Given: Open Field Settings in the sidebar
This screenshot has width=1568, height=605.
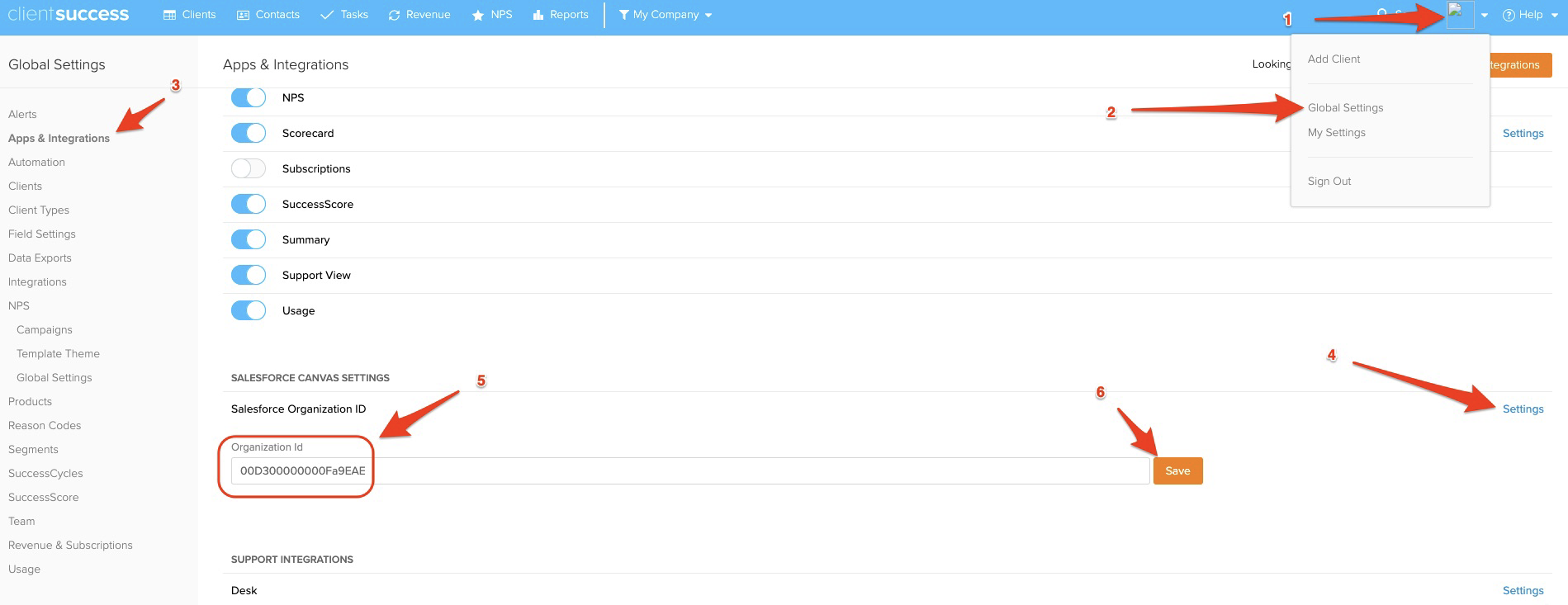Looking at the screenshot, I should 41,234.
